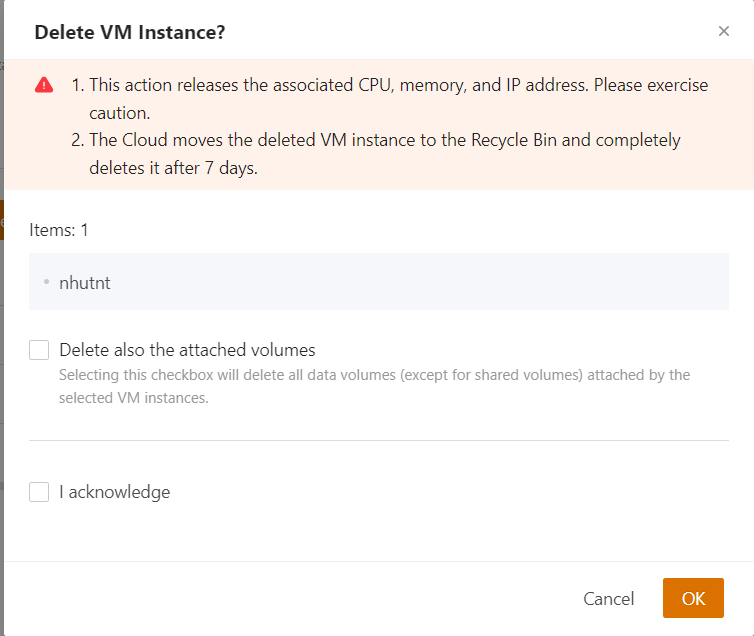Image resolution: width=754 pixels, height=636 pixels.
Task: Enable the Delete also the attached volumes checkbox
Action: (39, 350)
